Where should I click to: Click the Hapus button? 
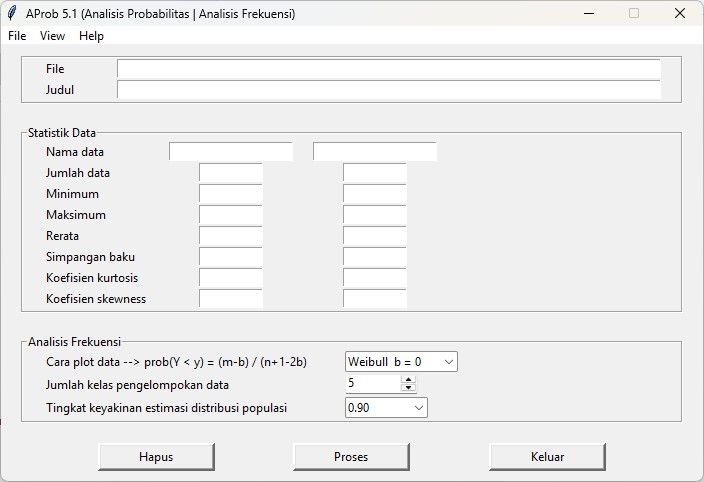[x=156, y=457]
